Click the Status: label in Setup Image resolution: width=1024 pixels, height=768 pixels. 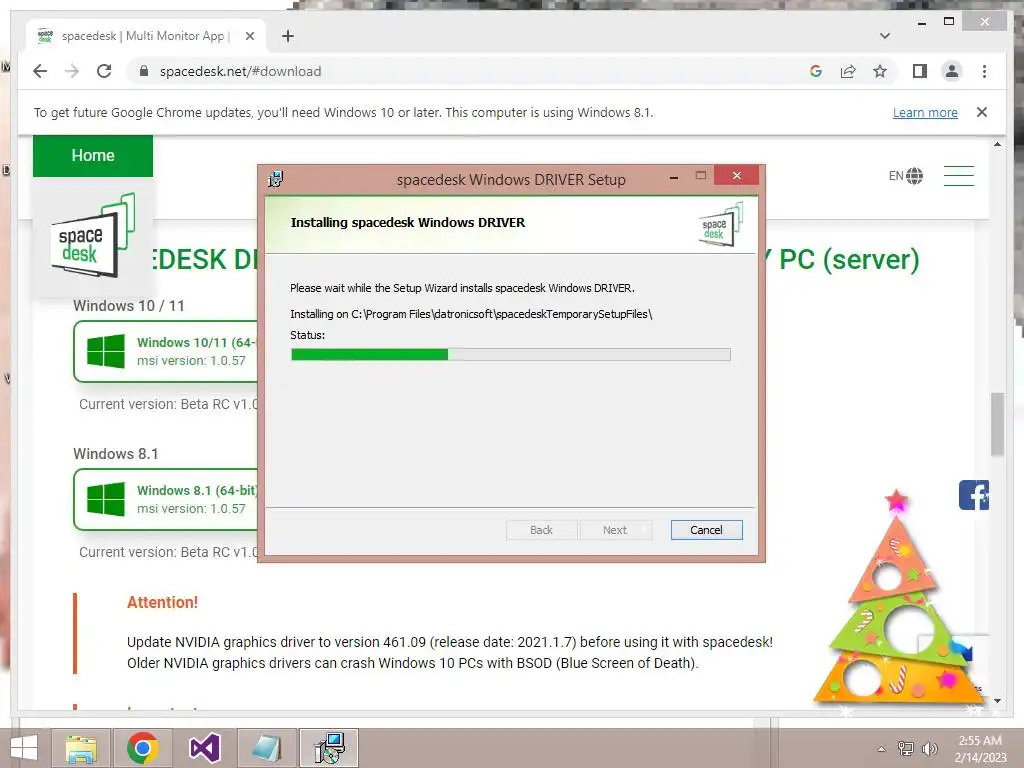(308, 335)
